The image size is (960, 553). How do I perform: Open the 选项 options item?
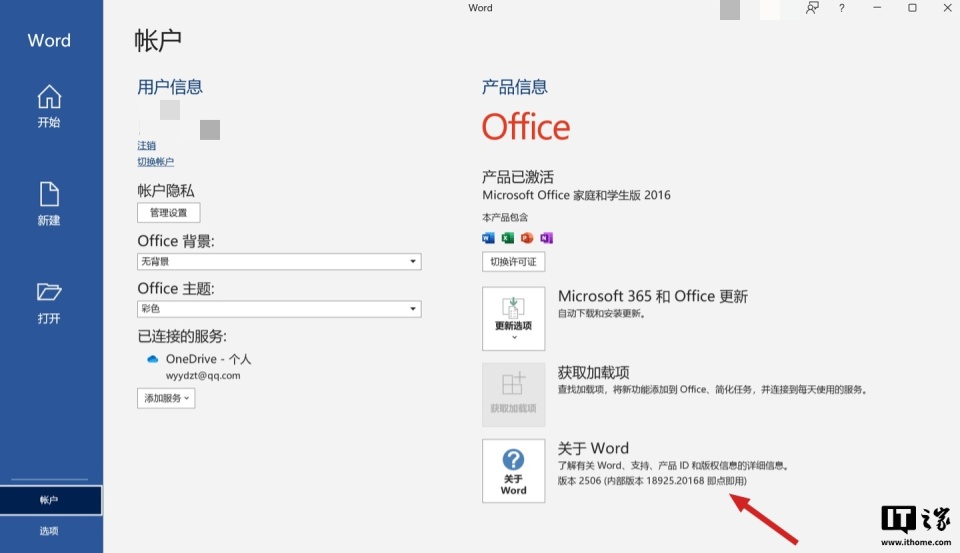tap(49, 531)
